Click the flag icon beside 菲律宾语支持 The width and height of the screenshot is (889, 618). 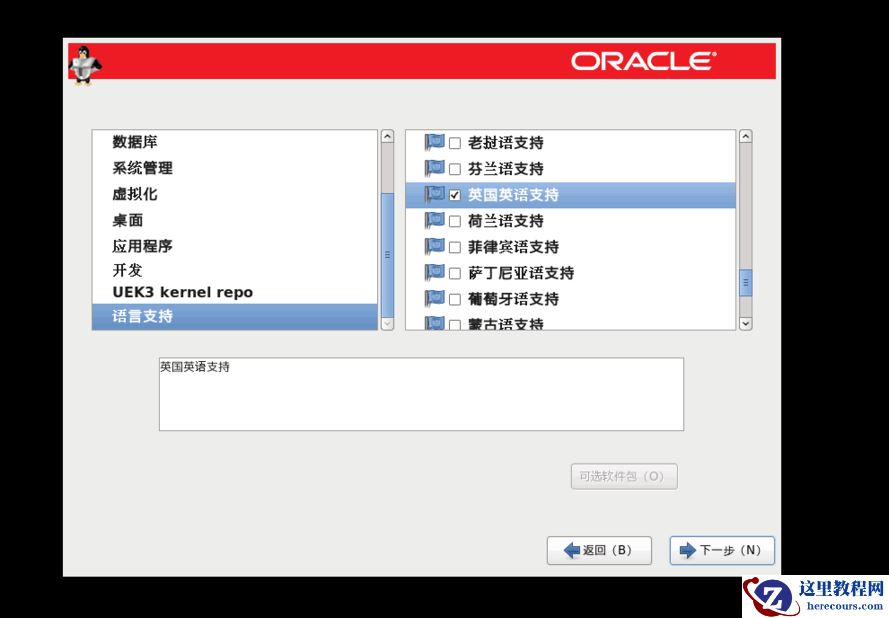(434, 246)
